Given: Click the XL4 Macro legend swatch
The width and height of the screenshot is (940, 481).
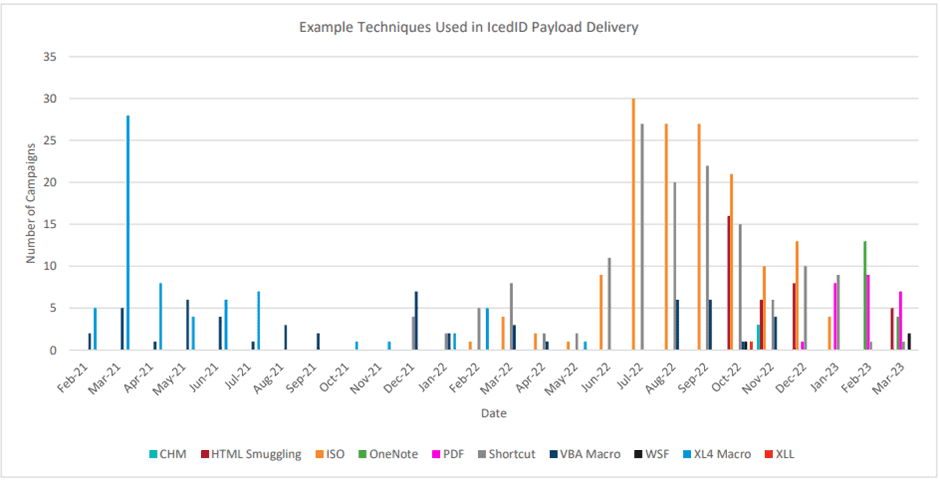Looking at the screenshot, I should [685, 454].
